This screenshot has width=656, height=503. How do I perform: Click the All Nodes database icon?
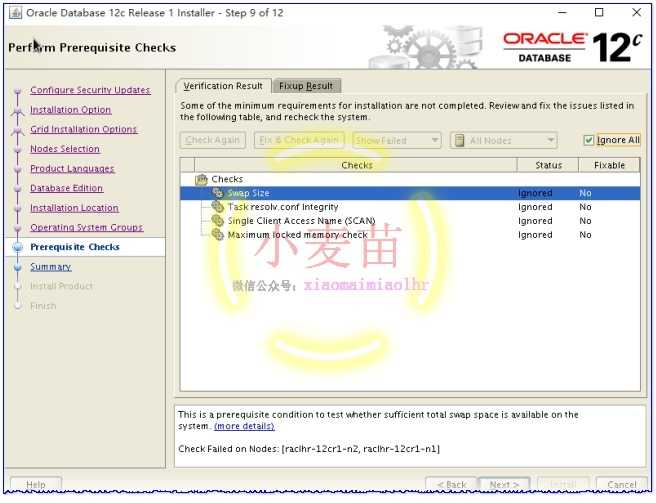(459, 140)
